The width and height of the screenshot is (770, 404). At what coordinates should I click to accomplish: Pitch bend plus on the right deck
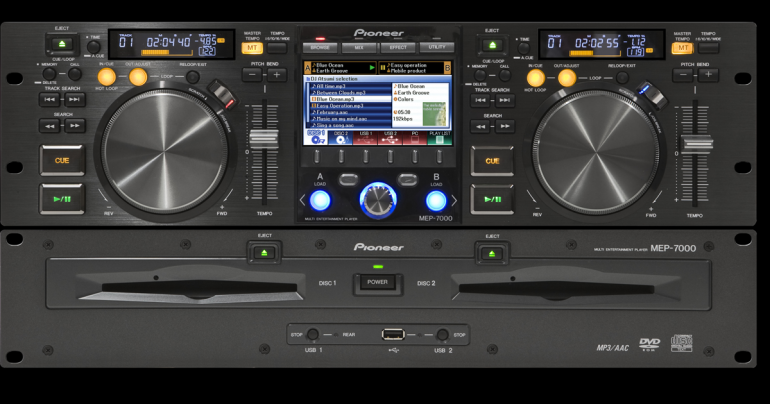coord(708,75)
